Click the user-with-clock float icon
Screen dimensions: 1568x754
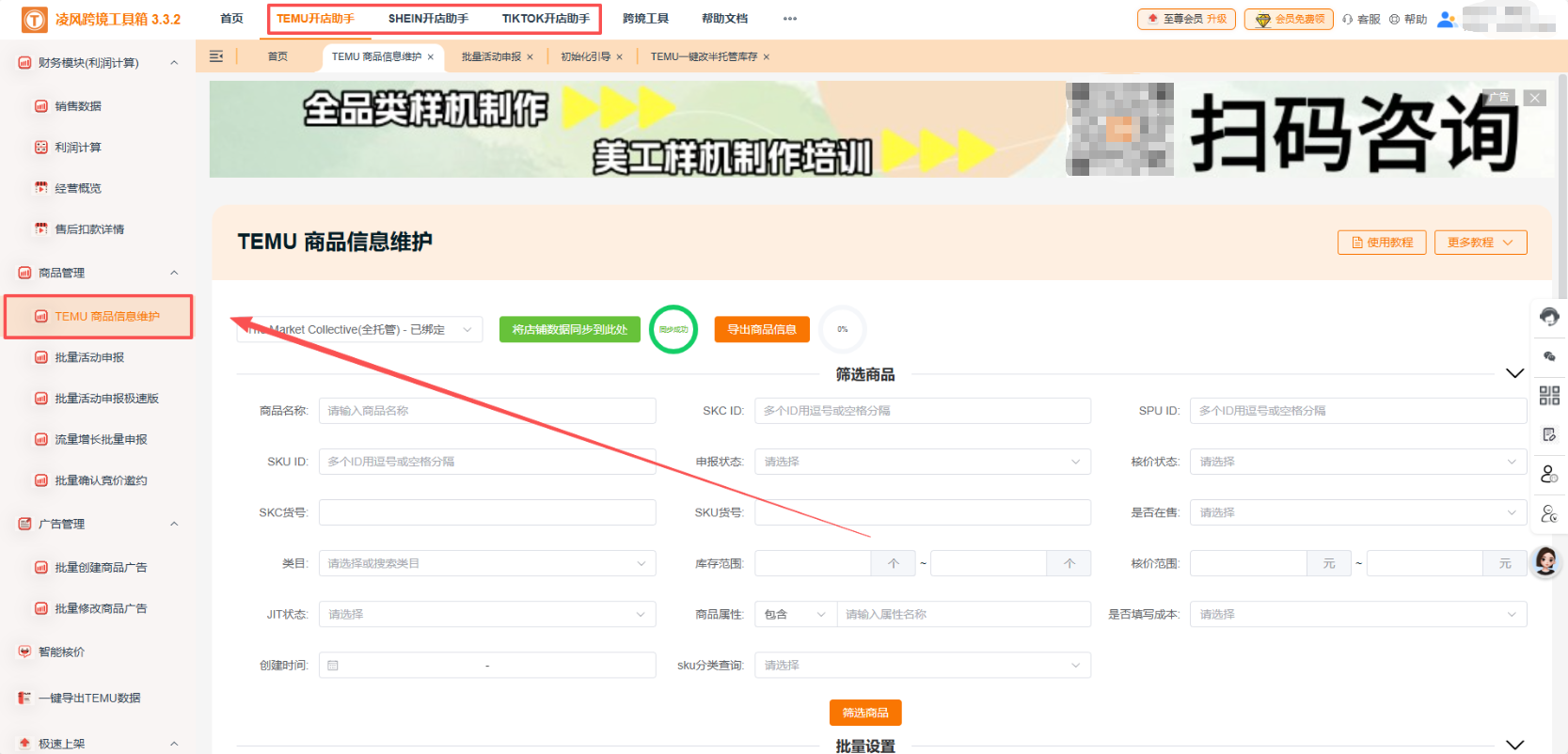1549,474
